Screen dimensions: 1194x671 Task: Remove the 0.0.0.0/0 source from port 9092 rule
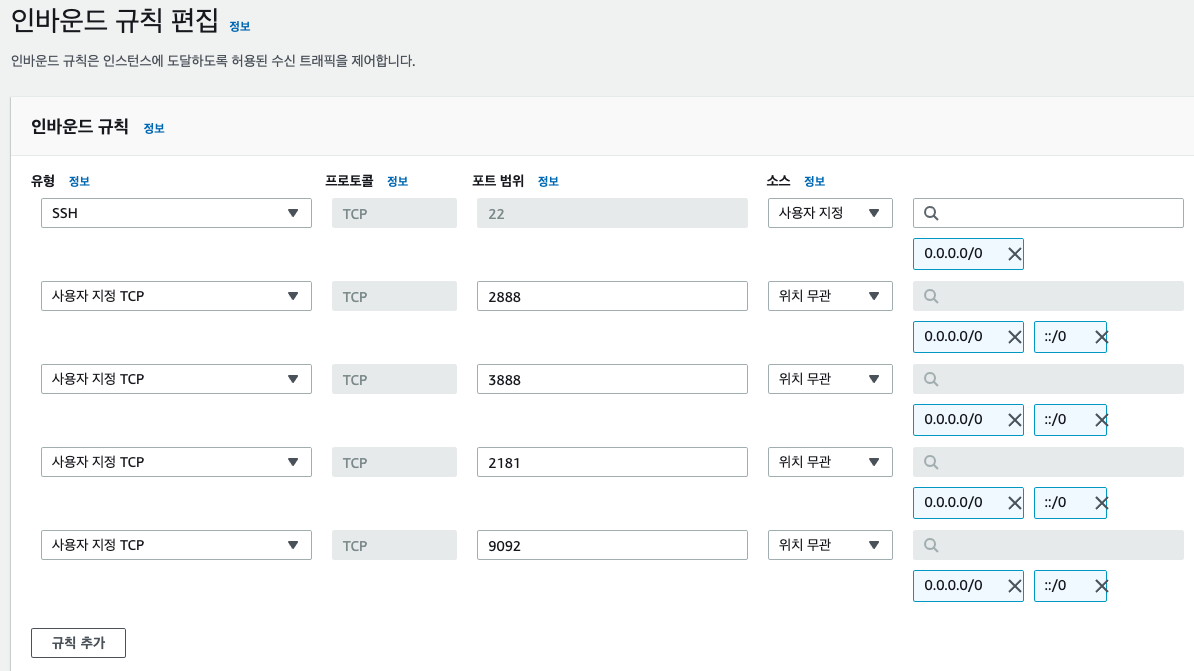click(1013, 586)
